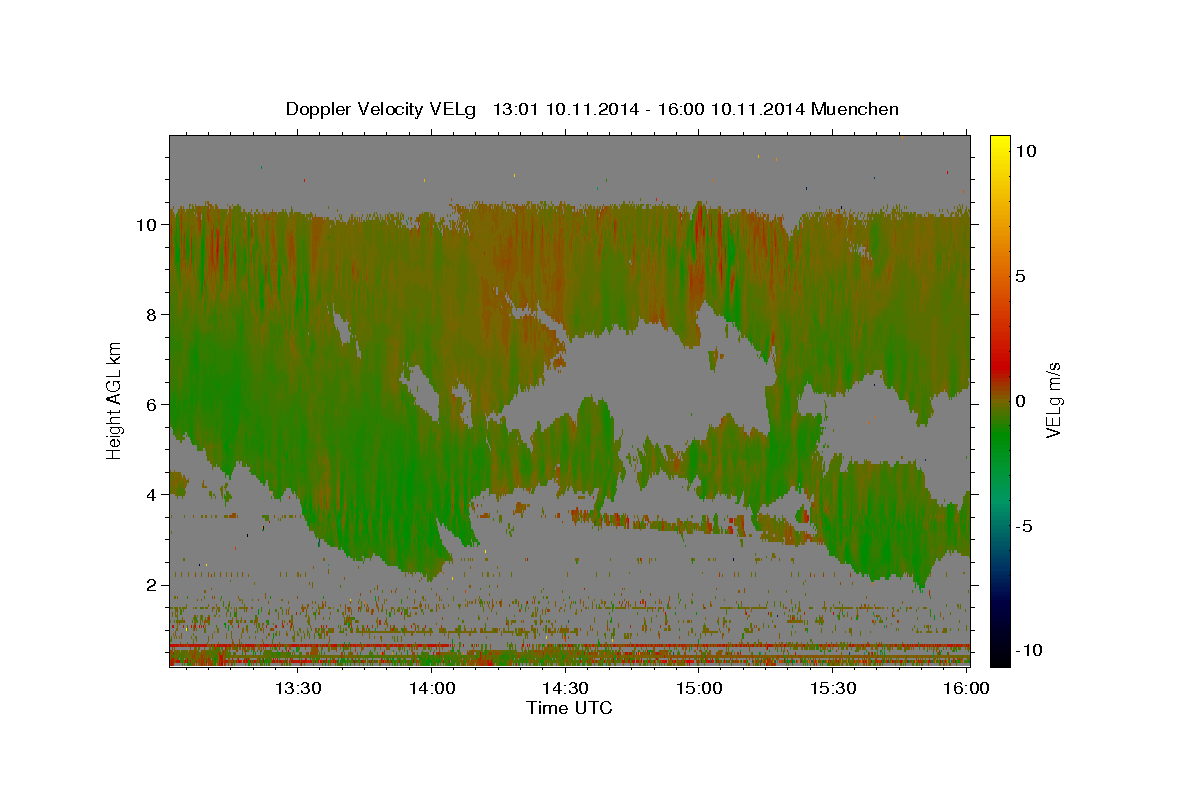
Task: Click the '15:30' time axis label
Action: click(x=832, y=688)
